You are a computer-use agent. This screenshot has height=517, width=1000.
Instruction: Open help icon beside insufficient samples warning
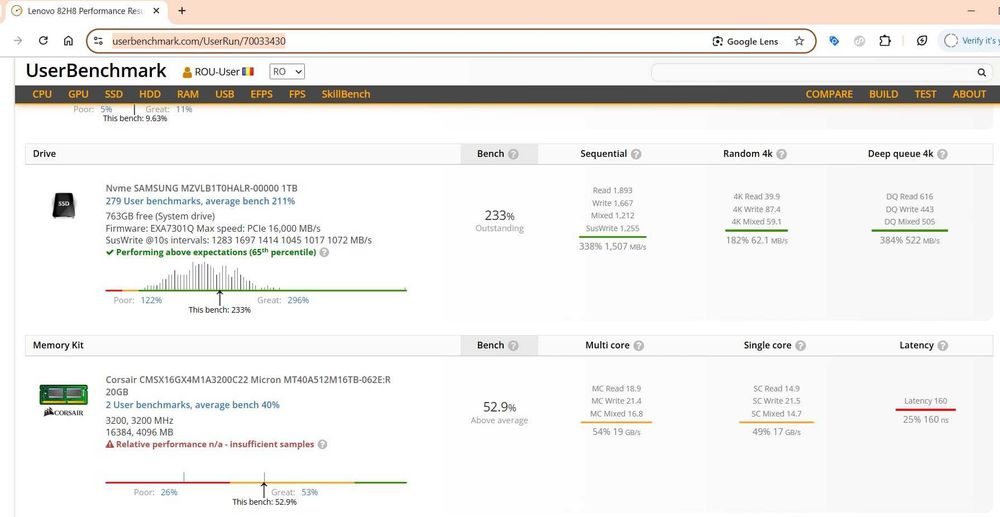coord(323,444)
